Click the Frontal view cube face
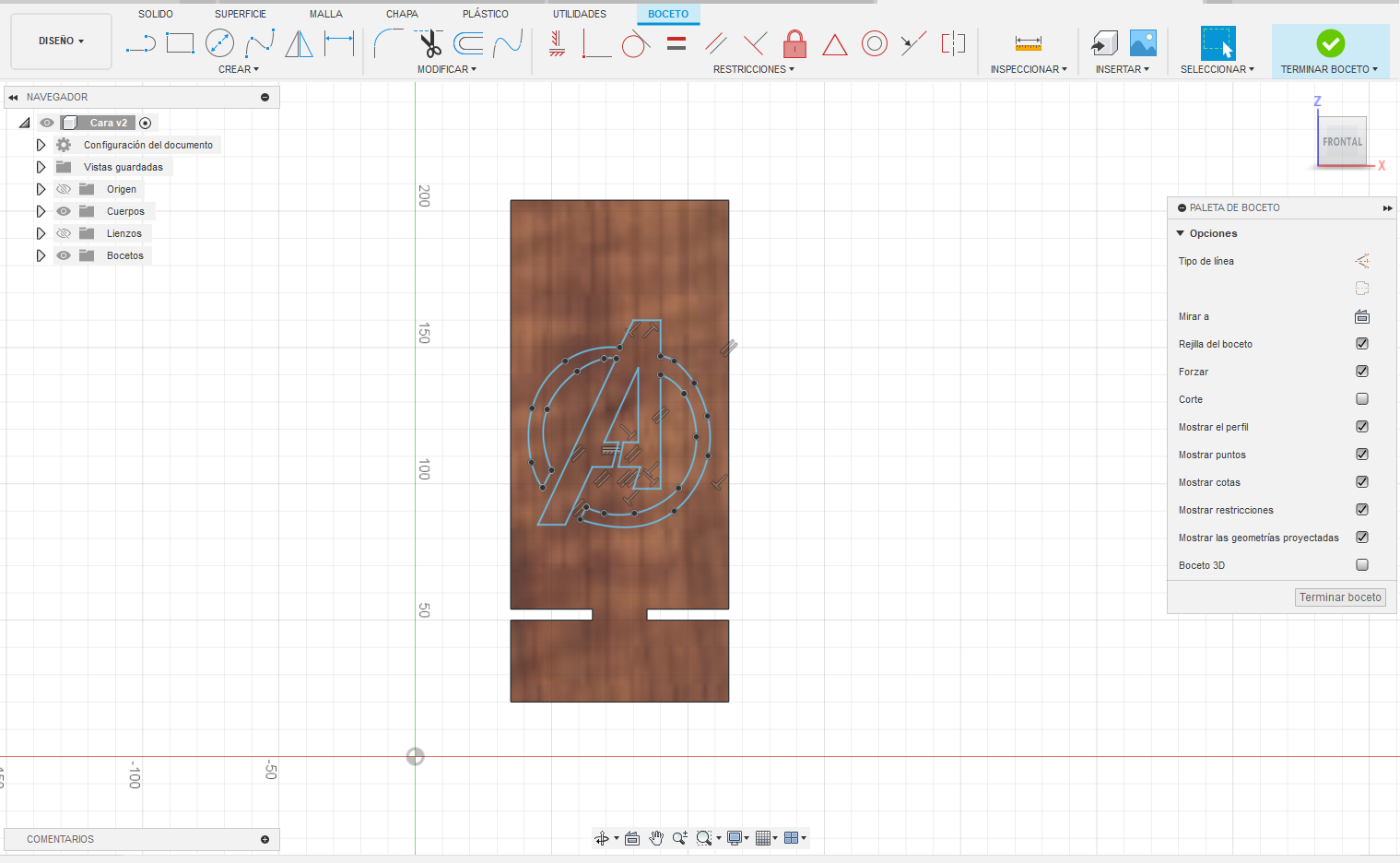The width and height of the screenshot is (1400, 863). [1342, 142]
